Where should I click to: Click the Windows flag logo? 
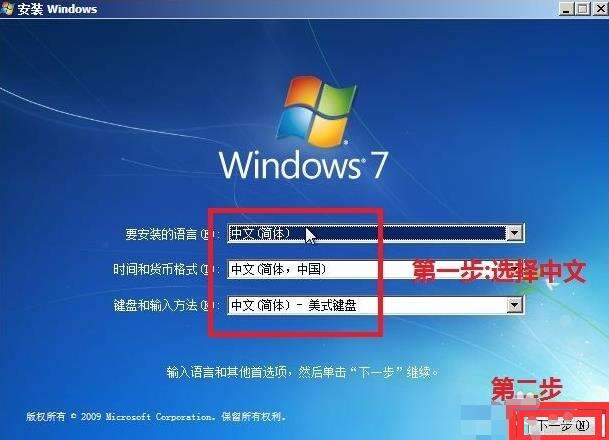coord(316,111)
